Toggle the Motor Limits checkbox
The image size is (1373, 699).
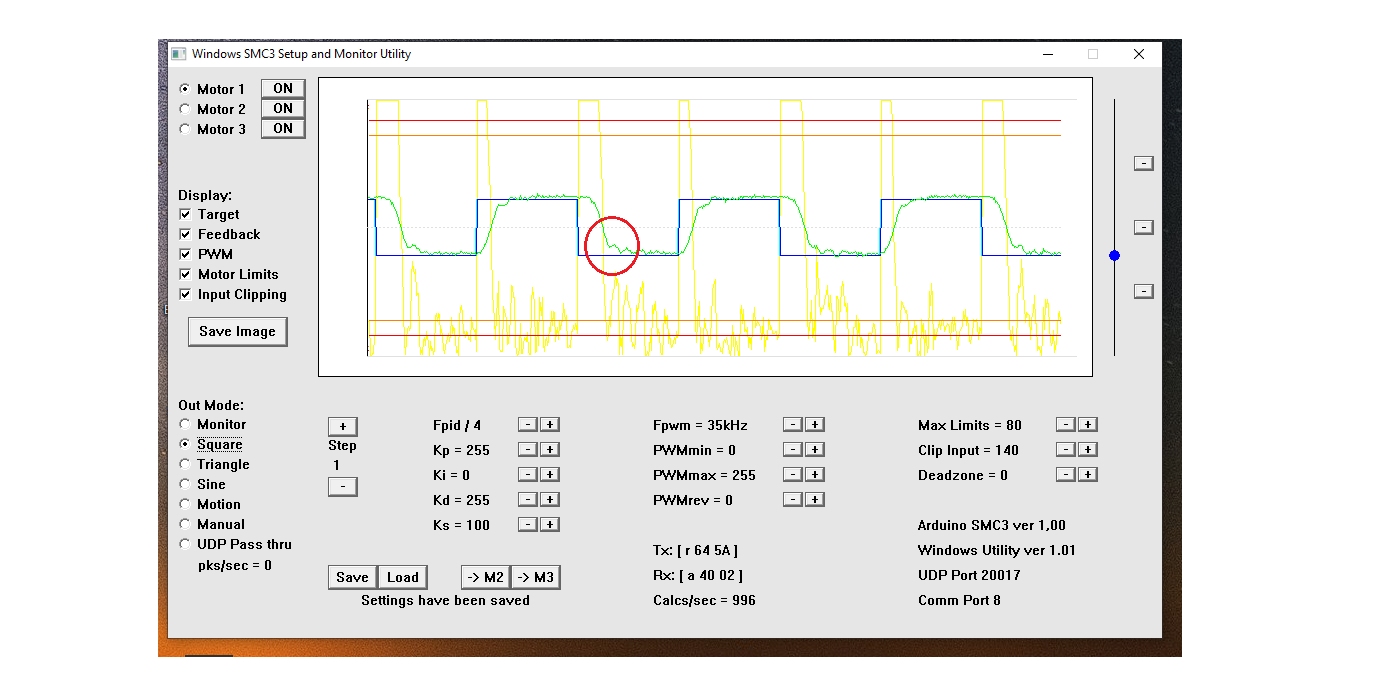click(x=185, y=275)
